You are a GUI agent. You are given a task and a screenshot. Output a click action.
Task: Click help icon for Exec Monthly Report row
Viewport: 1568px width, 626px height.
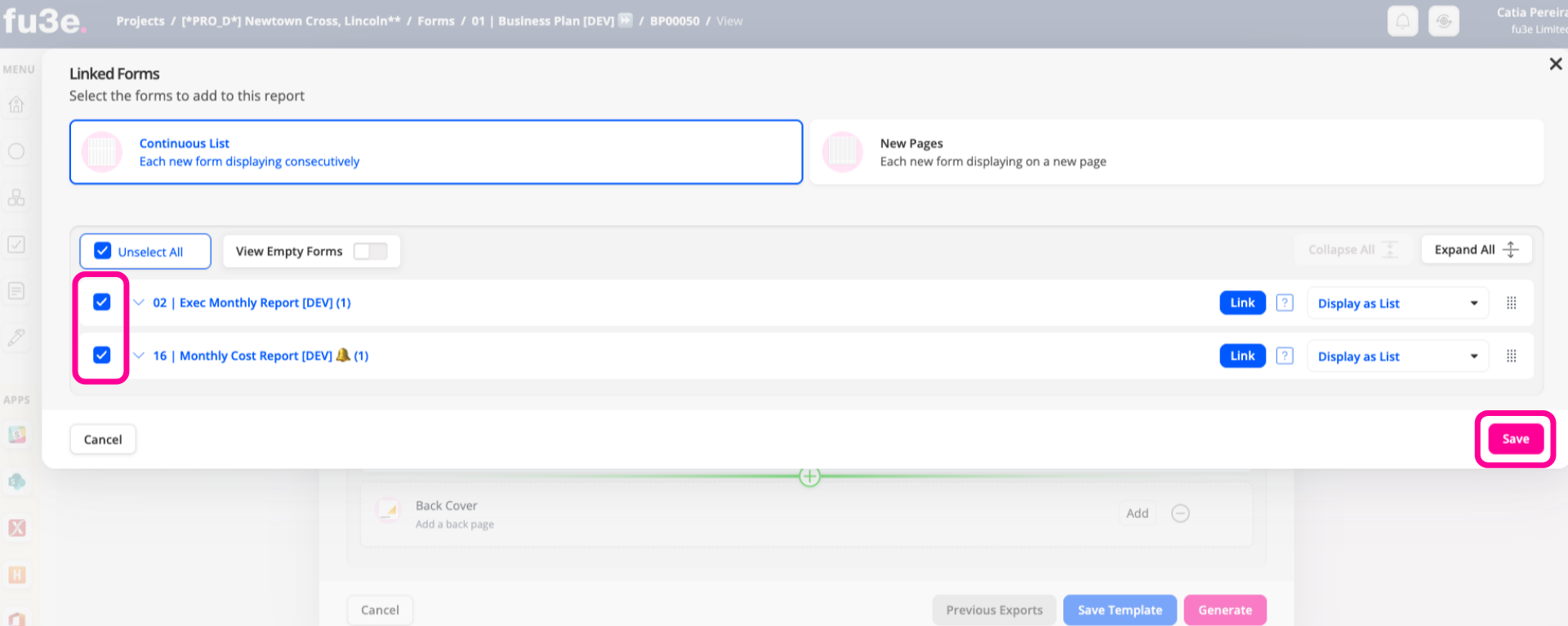(x=1285, y=303)
